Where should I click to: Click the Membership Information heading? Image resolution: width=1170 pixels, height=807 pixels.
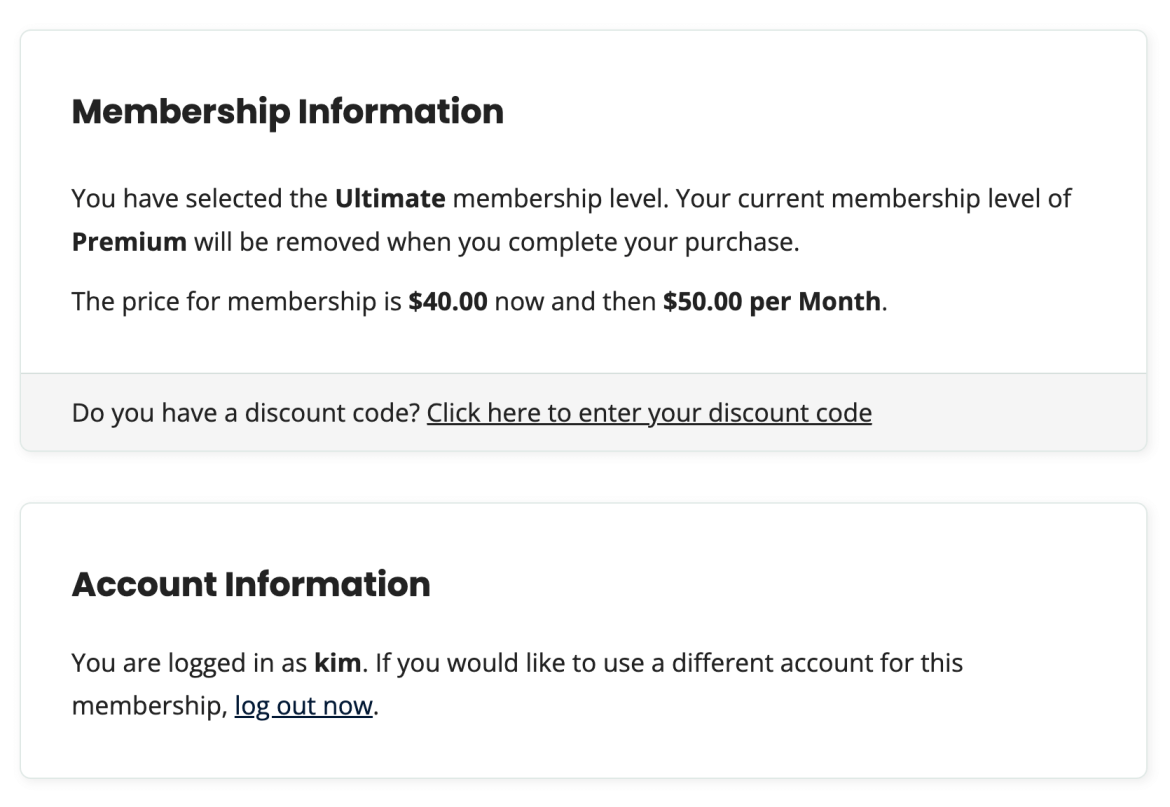(x=287, y=112)
